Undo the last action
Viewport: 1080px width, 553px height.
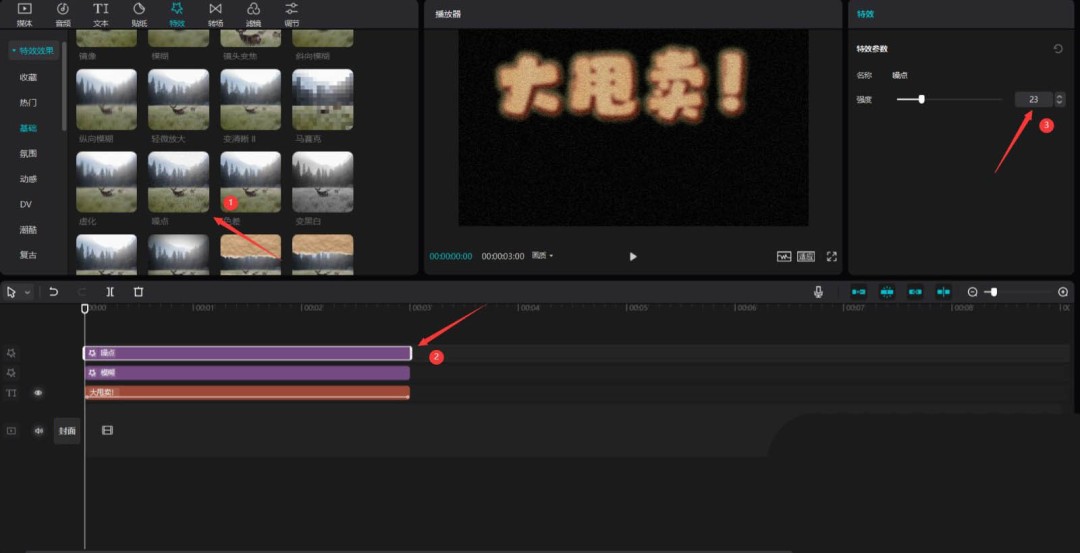[54, 292]
